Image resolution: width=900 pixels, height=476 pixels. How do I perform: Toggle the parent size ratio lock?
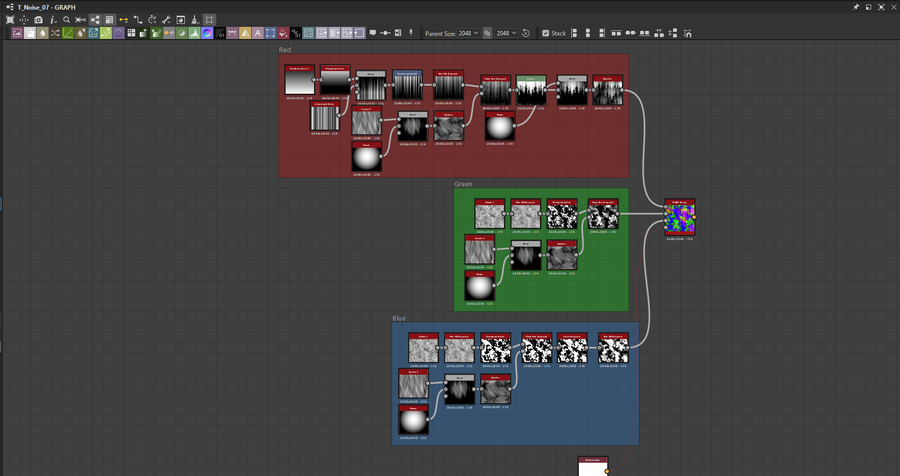487,33
